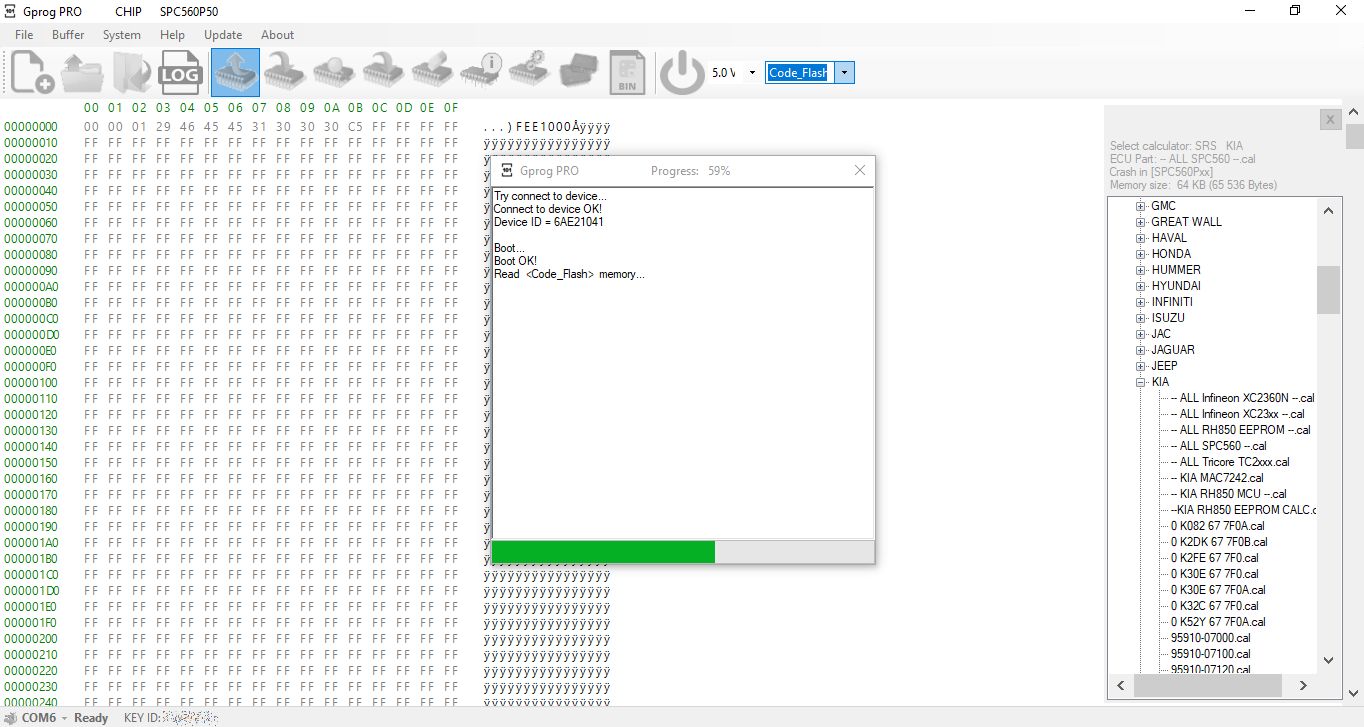
Task: Click the tree scrollbar left arrow
Action: (x=1120, y=685)
